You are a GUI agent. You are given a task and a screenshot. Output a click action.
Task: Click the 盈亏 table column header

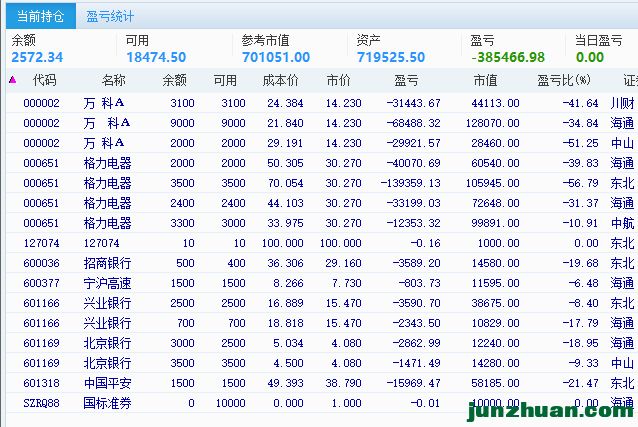[406, 80]
